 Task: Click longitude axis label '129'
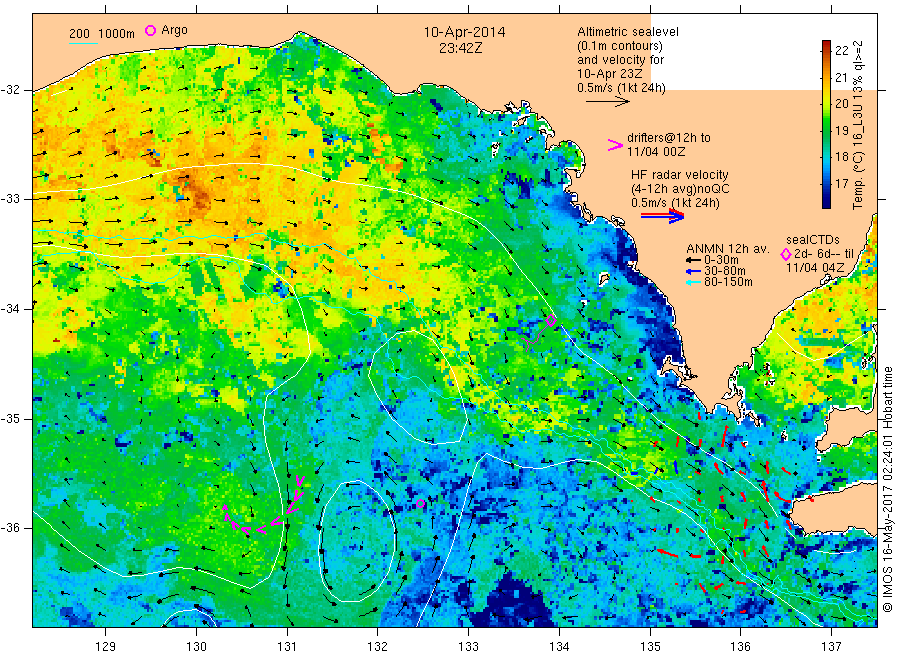pos(106,647)
